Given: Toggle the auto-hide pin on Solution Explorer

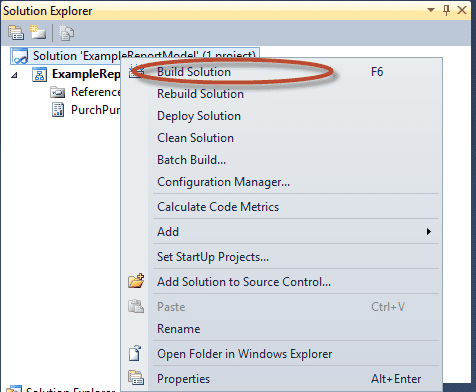Looking at the screenshot, I should point(446,10).
